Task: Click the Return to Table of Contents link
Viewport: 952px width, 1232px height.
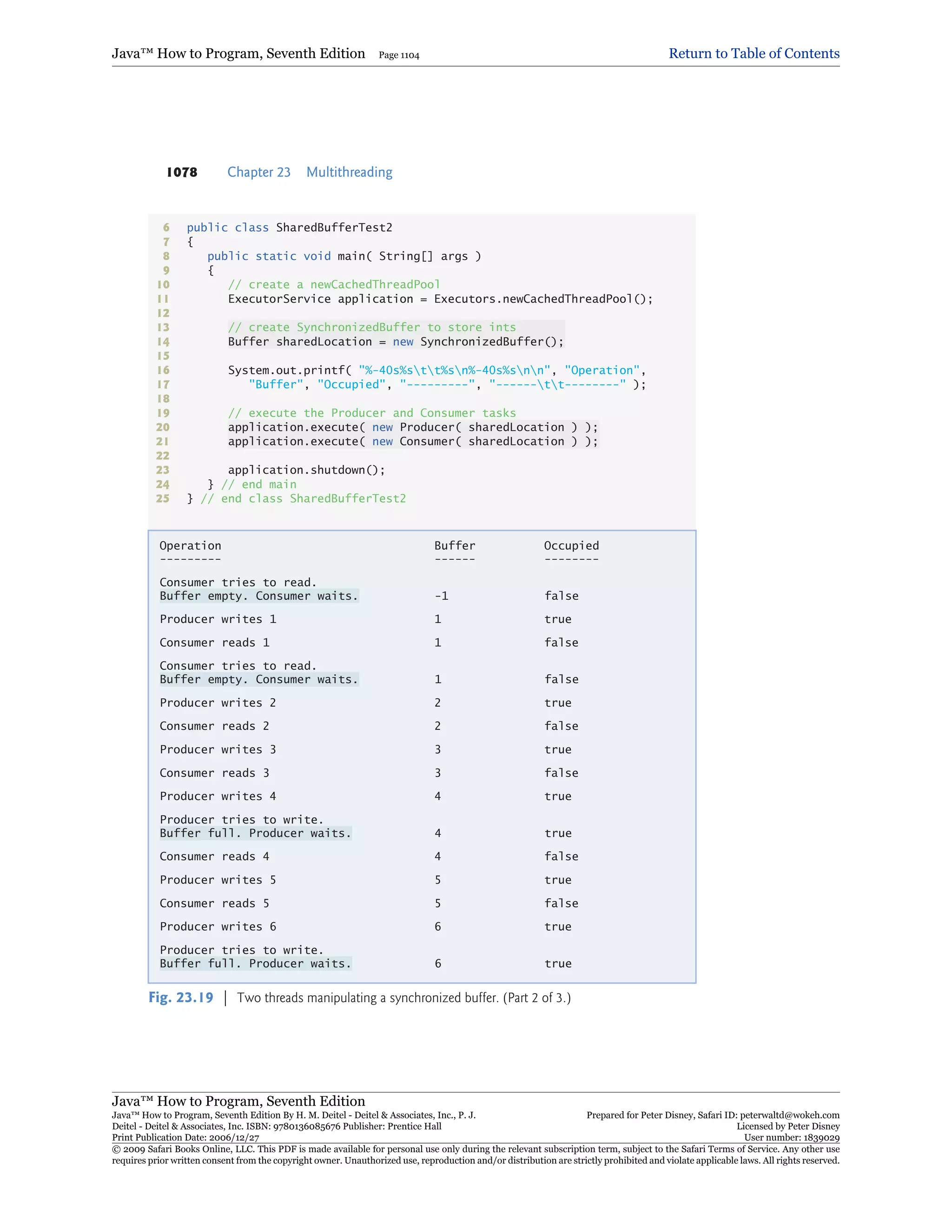Action: pos(754,53)
